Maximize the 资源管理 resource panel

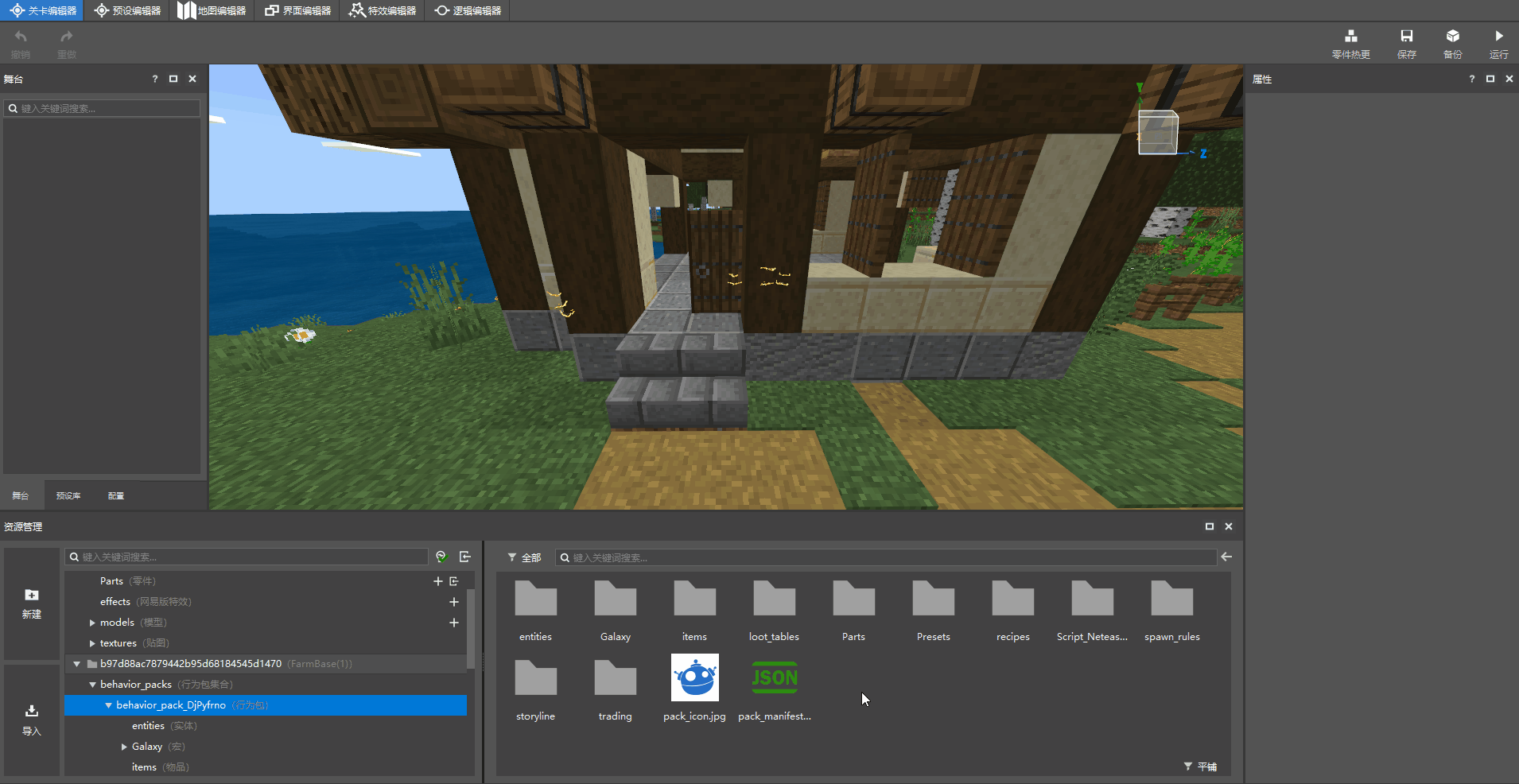pyautogui.click(x=1210, y=526)
